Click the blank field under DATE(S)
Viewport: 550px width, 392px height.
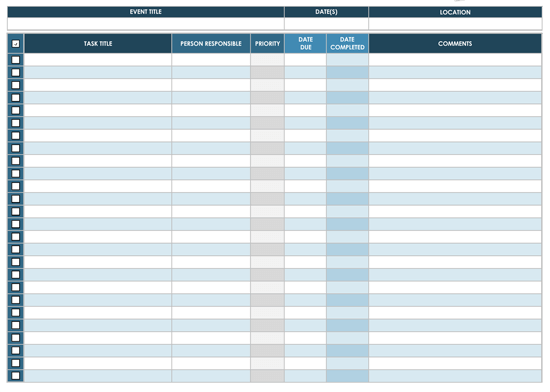tap(326, 23)
